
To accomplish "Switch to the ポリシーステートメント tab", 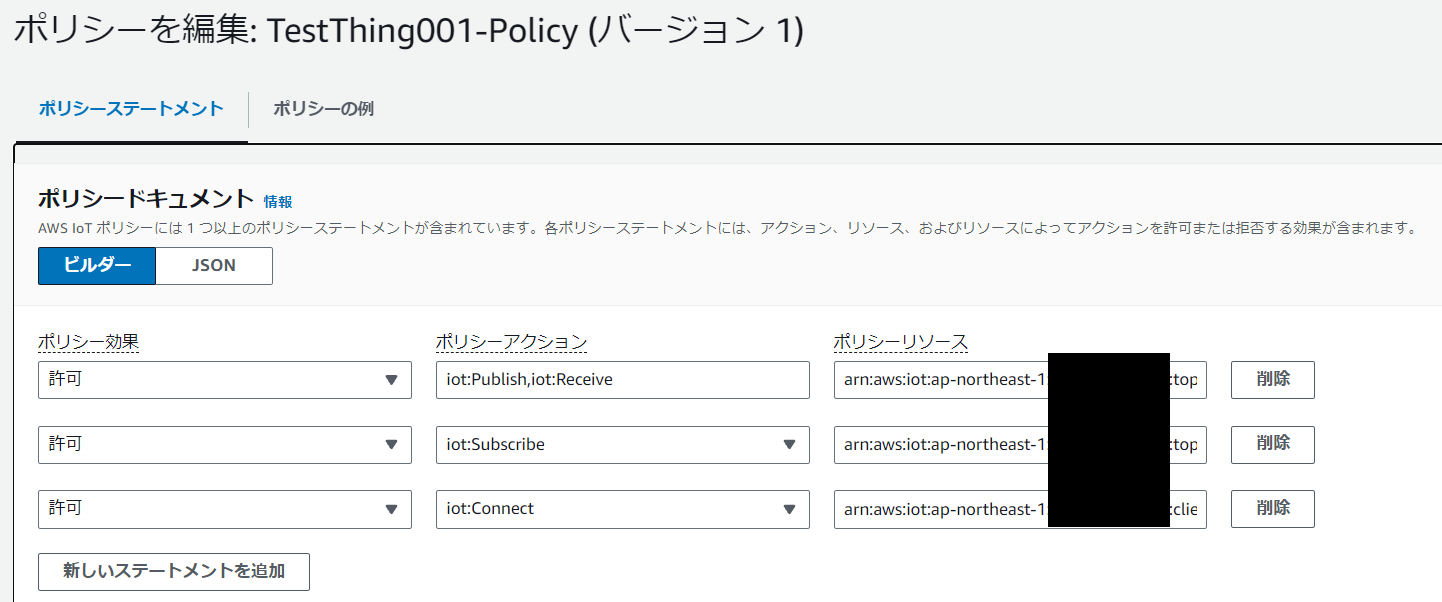I will 129,109.
